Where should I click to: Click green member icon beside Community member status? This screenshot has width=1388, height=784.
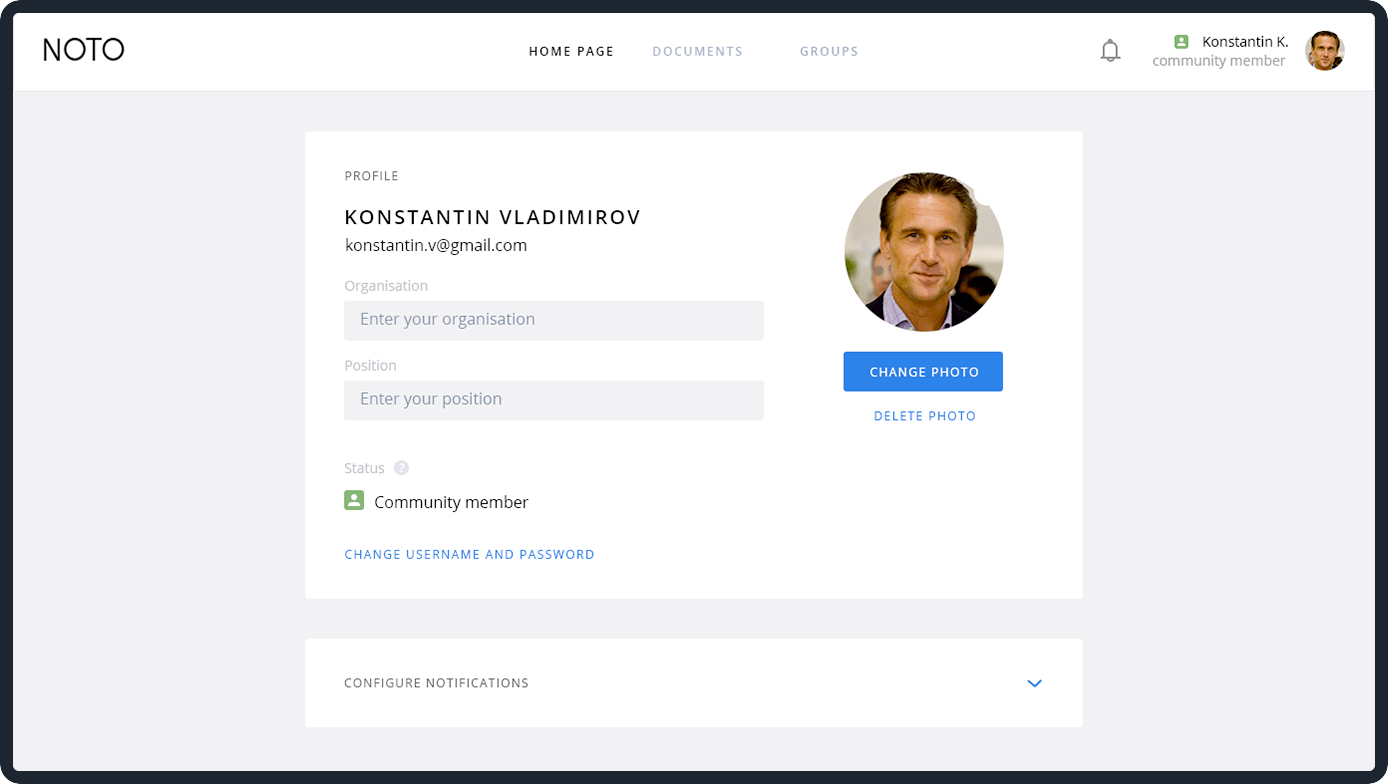354,500
